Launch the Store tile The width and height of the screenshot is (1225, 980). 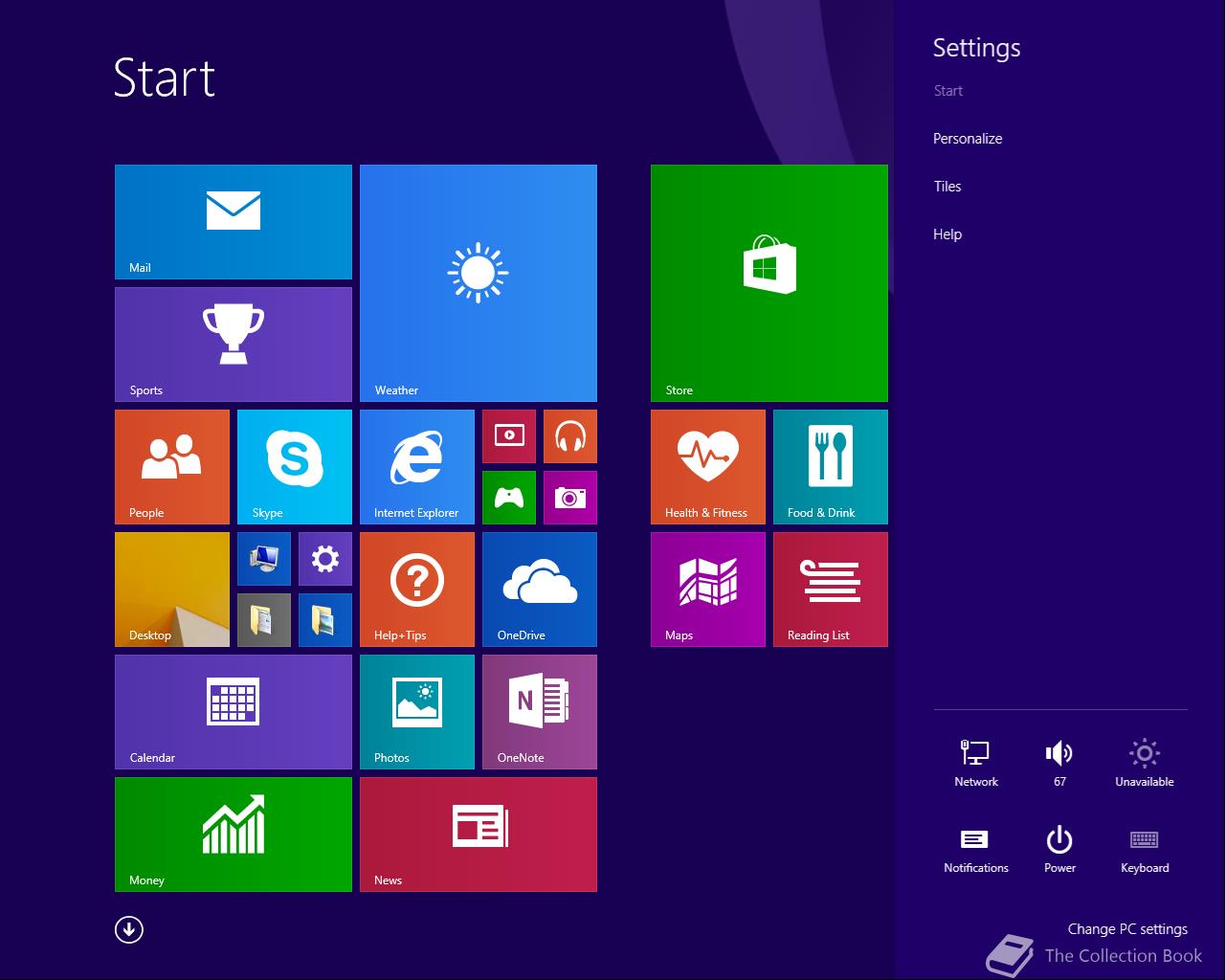pyautogui.click(x=769, y=283)
